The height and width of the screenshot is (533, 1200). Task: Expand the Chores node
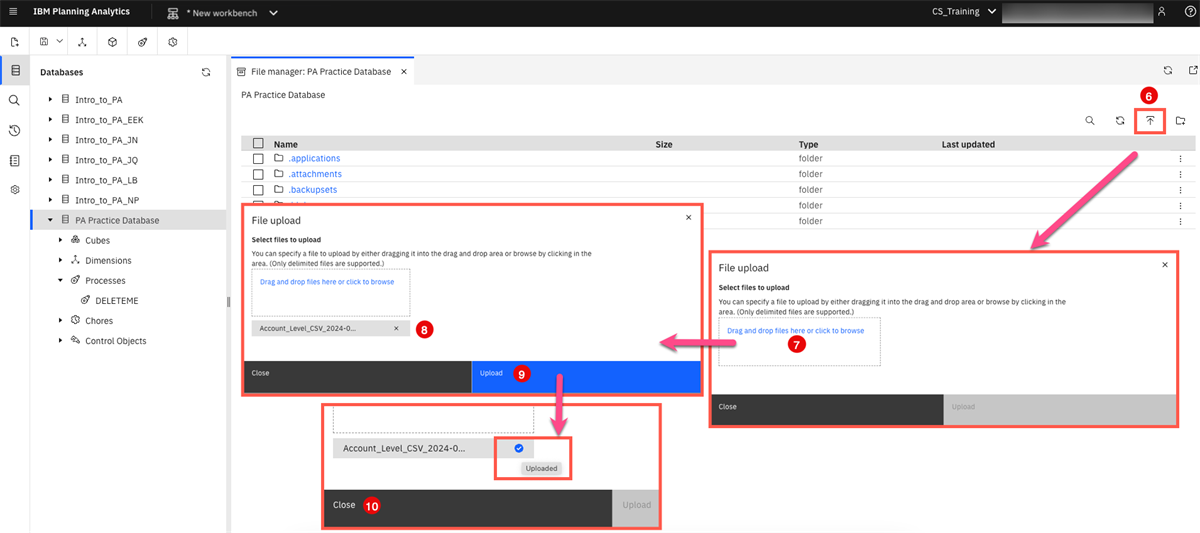click(61, 321)
